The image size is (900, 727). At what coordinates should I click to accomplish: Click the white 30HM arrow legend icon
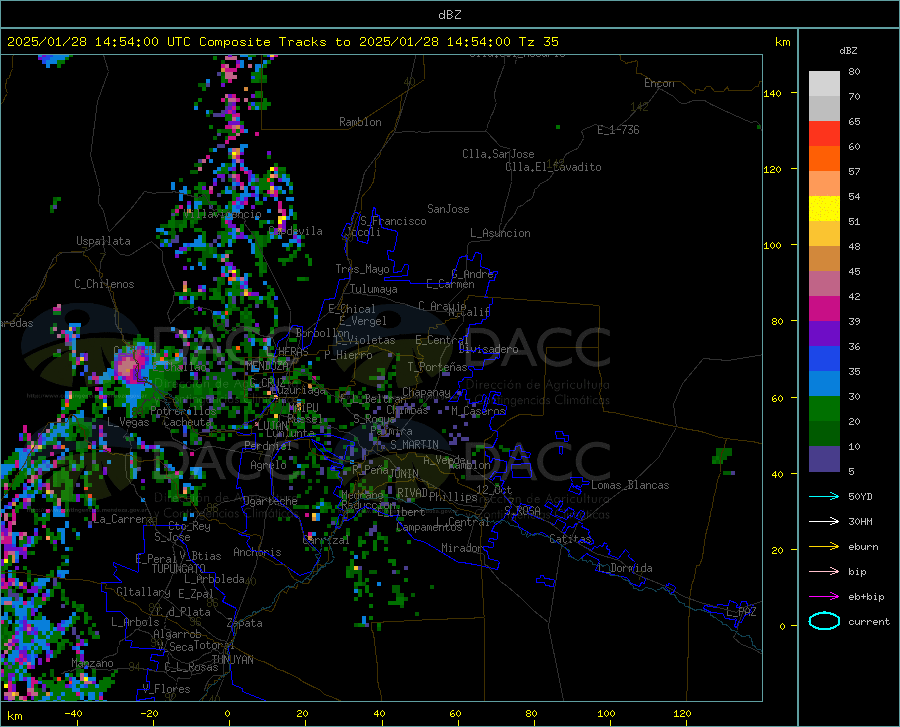824,522
